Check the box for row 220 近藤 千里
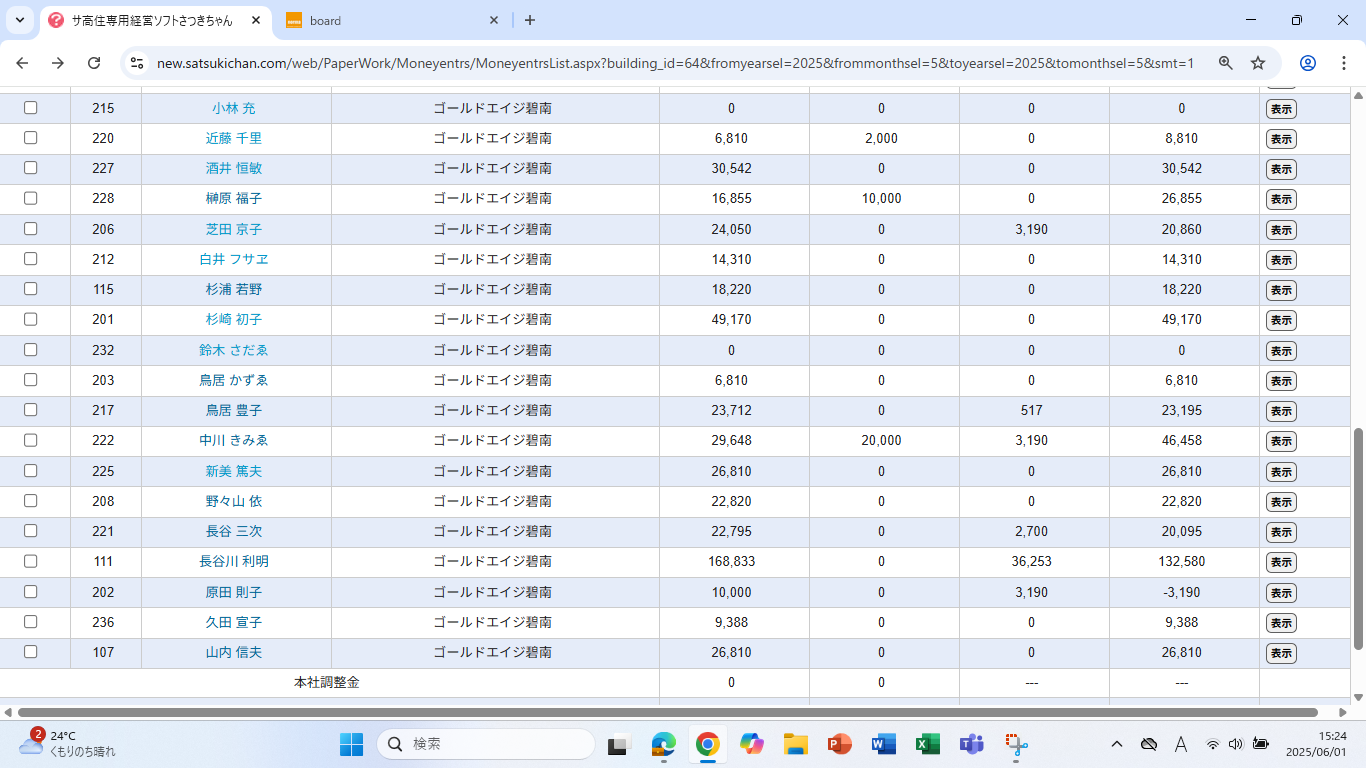The height and width of the screenshot is (768, 1366). pyautogui.click(x=31, y=138)
